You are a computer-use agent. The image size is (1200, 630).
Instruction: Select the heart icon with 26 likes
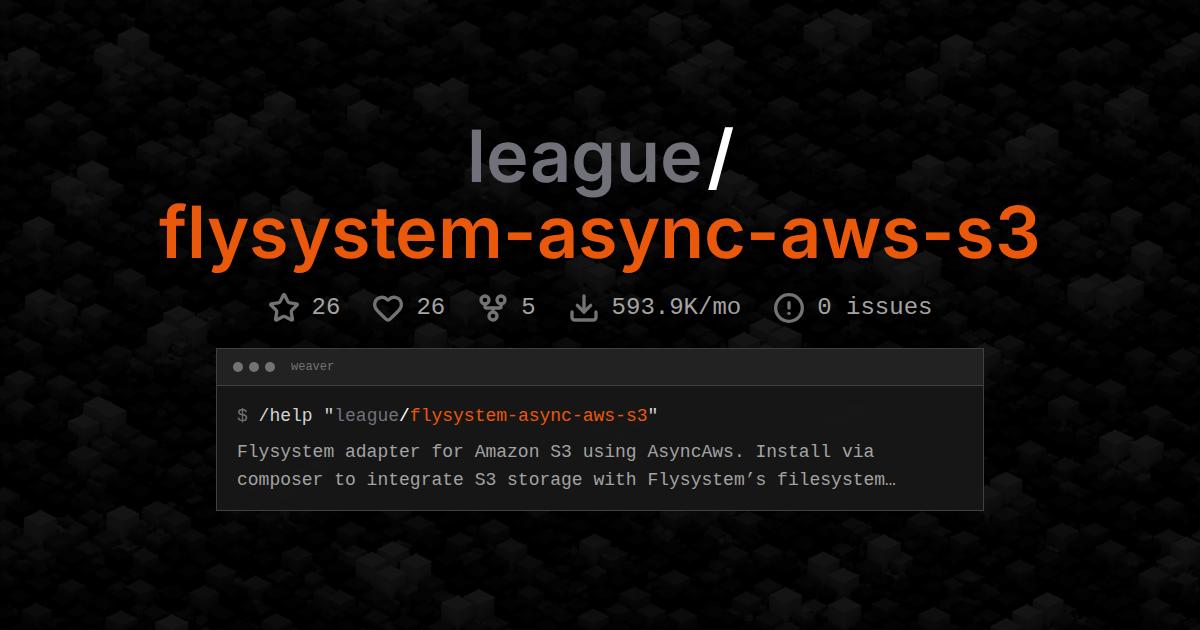tap(389, 307)
